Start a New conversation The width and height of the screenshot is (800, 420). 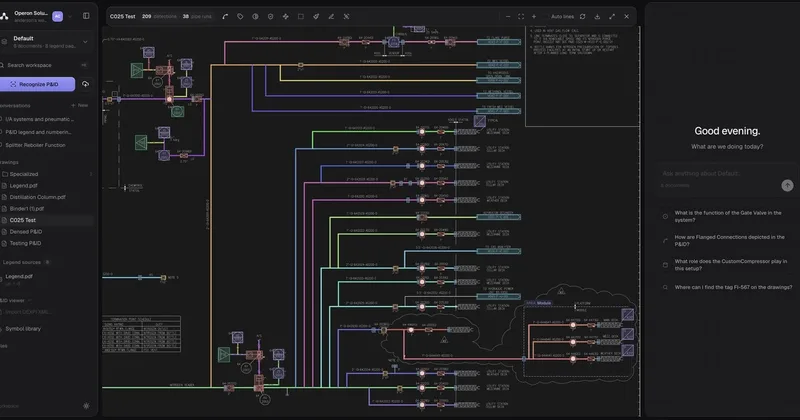80,105
